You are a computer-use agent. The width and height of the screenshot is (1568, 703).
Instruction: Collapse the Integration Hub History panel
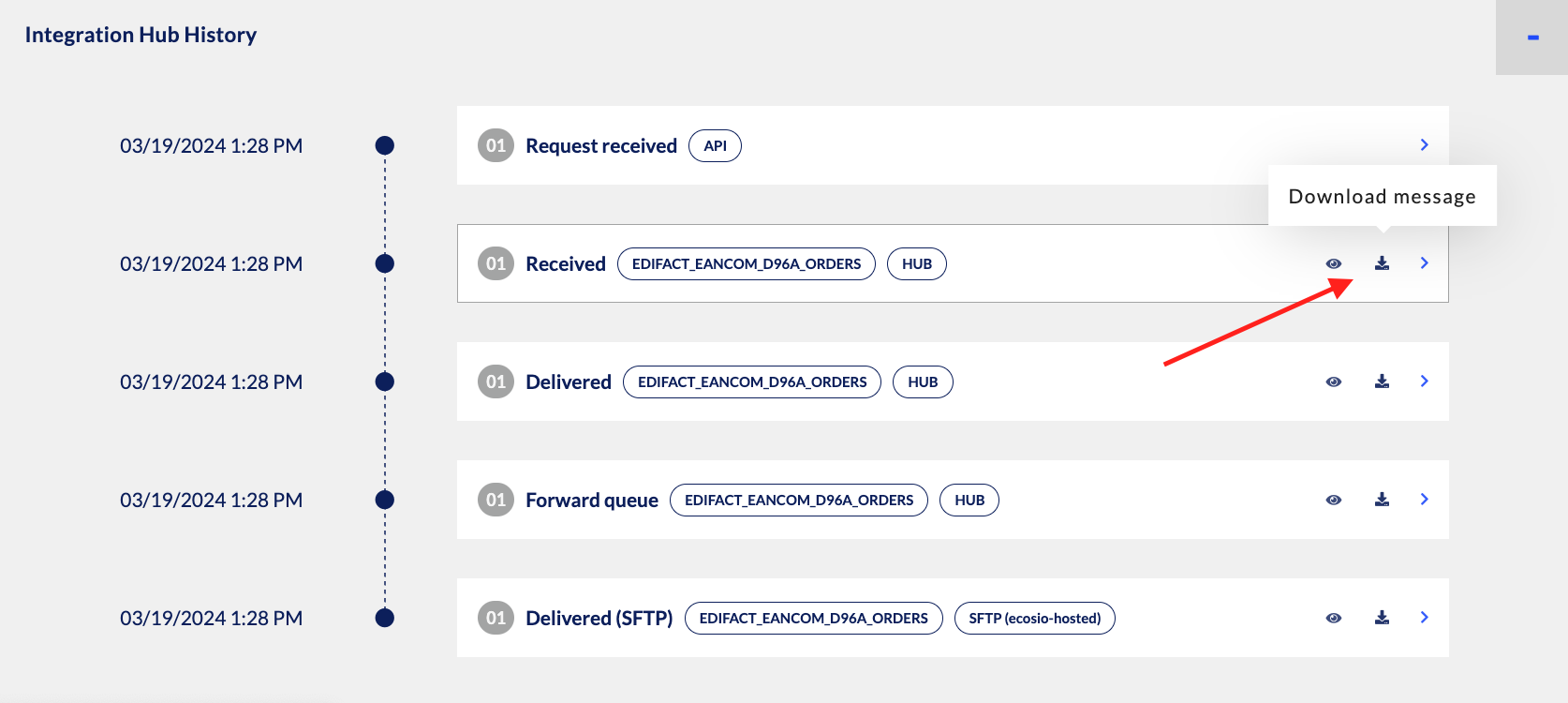point(1532,37)
